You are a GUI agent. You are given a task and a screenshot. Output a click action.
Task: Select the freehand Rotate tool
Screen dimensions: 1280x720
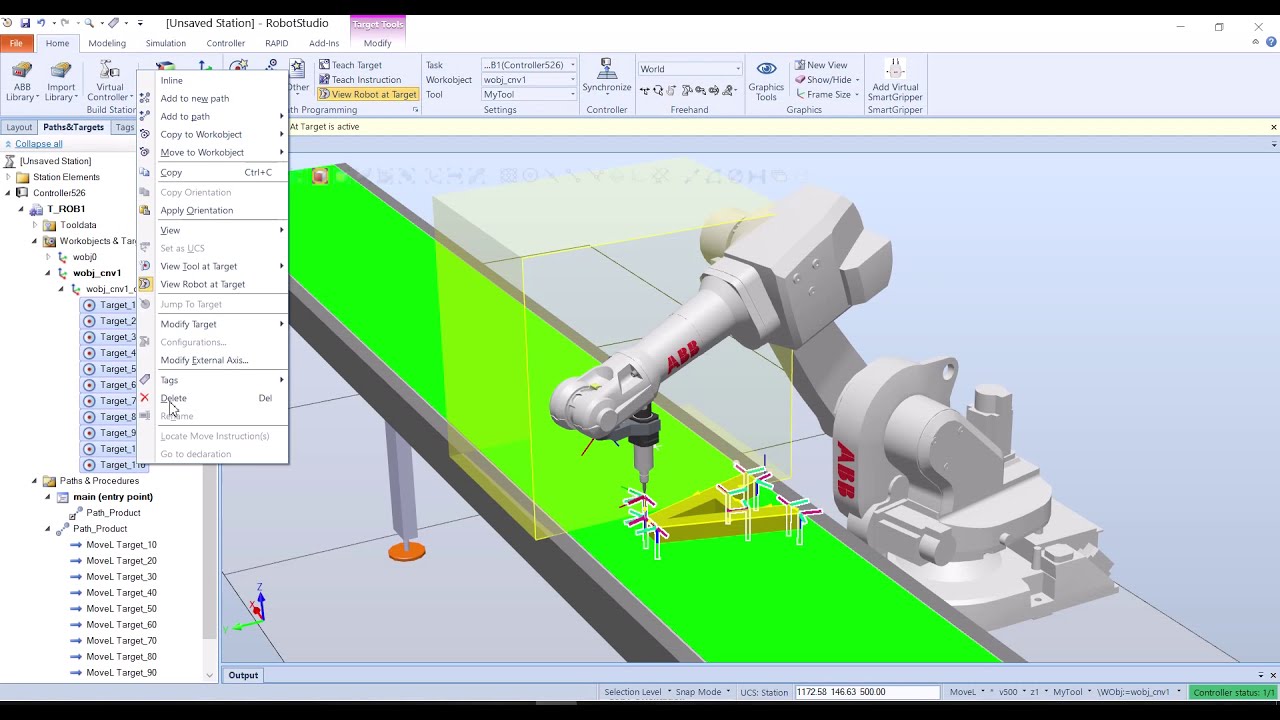tap(659, 91)
